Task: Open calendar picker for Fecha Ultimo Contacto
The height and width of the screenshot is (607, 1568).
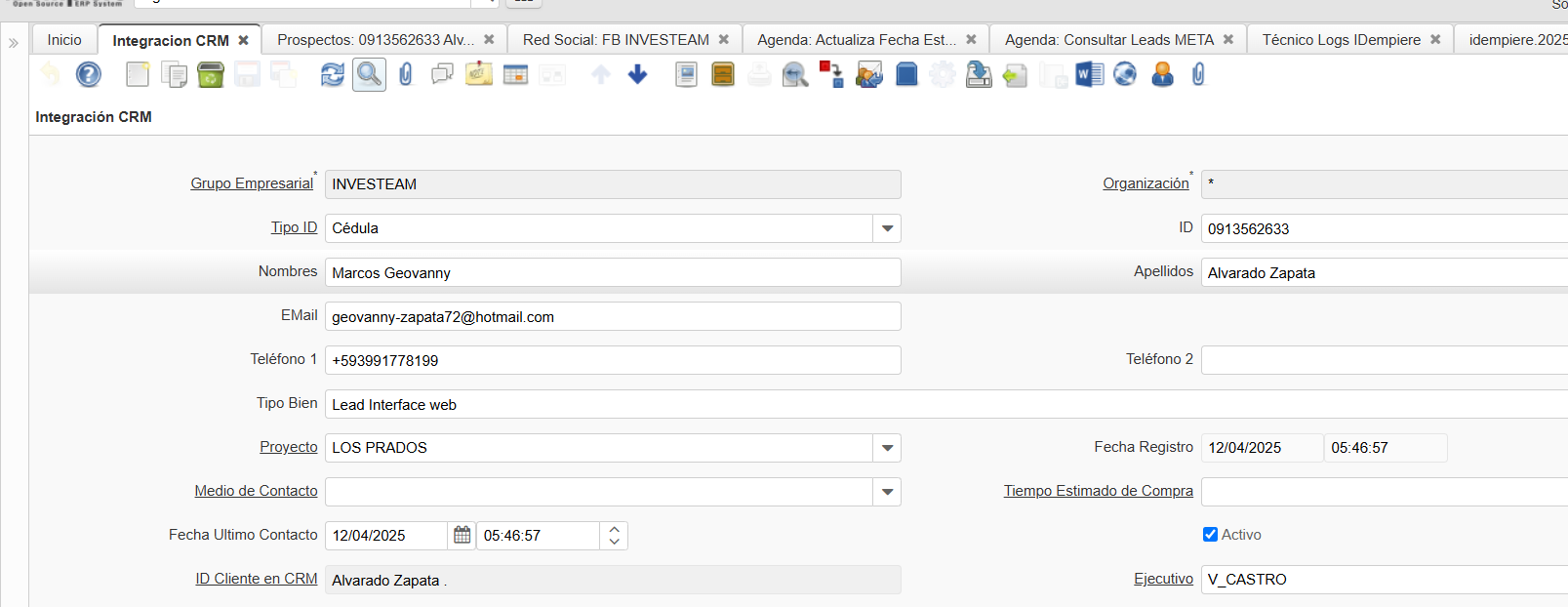Action: (462, 536)
